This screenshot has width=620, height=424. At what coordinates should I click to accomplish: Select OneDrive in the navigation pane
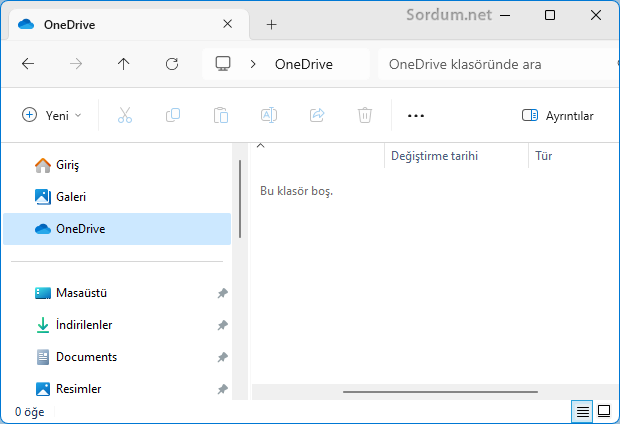click(117, 229)
